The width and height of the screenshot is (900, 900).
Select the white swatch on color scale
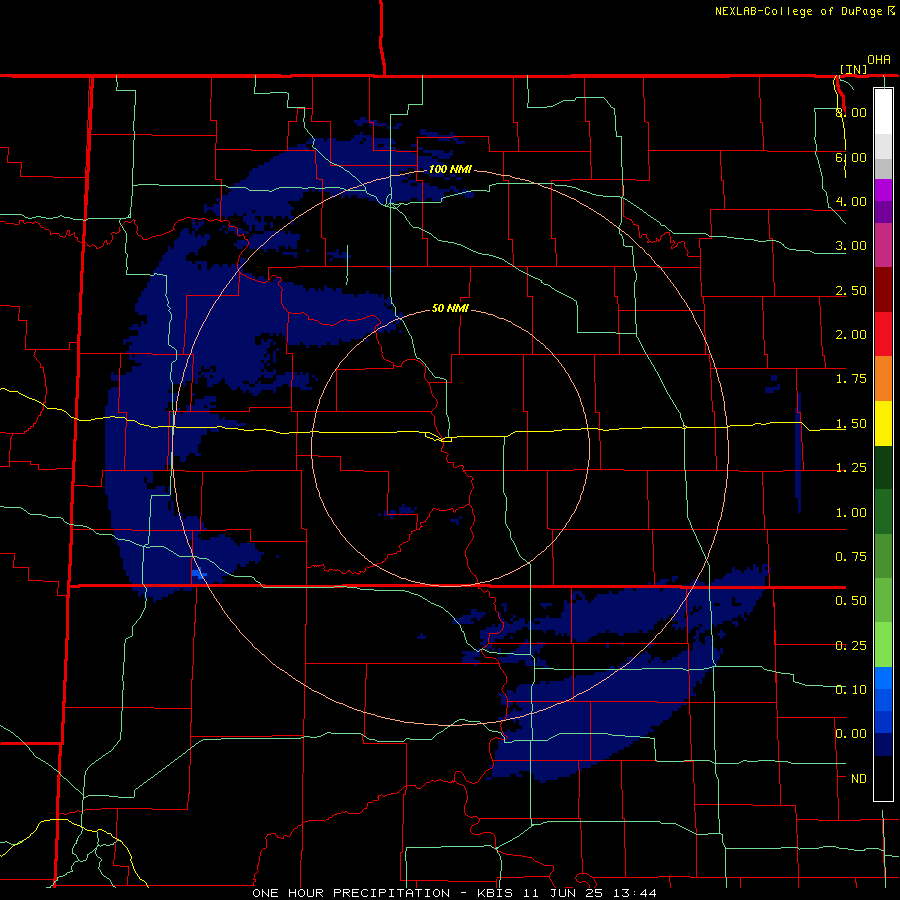tap(883, 112)
